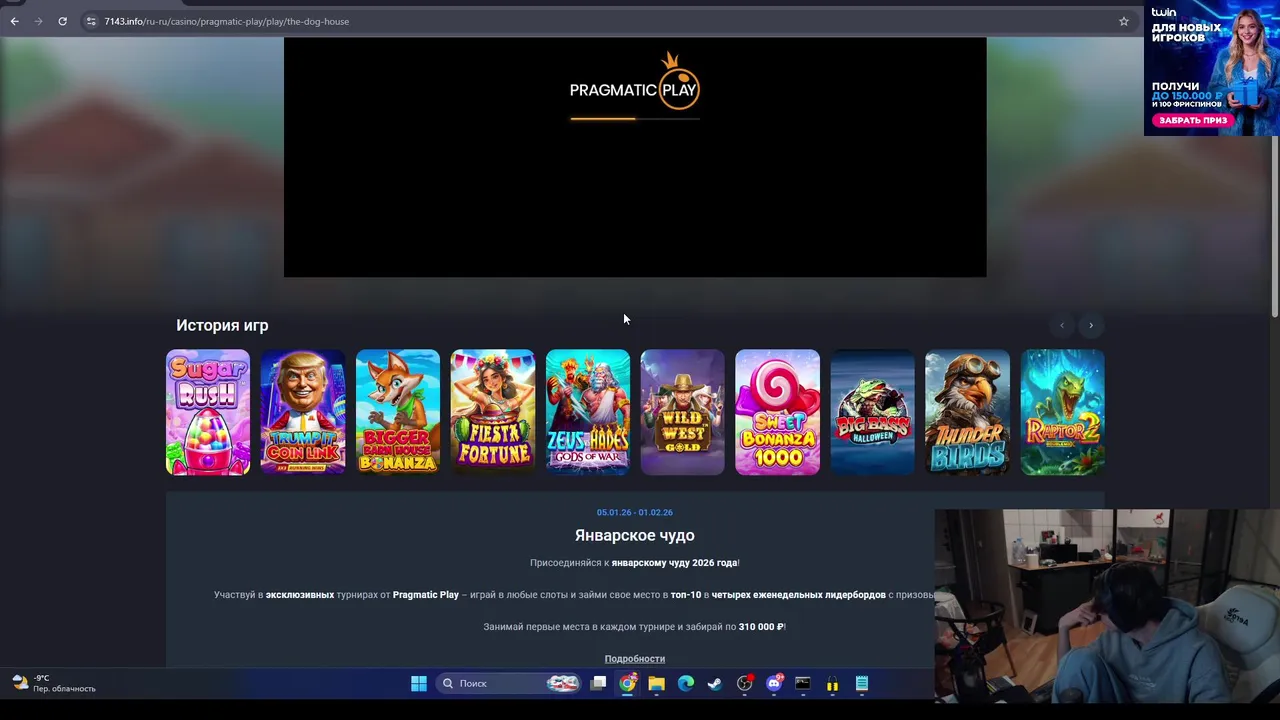Go forward in the browser
The height and width of the screenshot is (720, 1280).
(38, 21)
